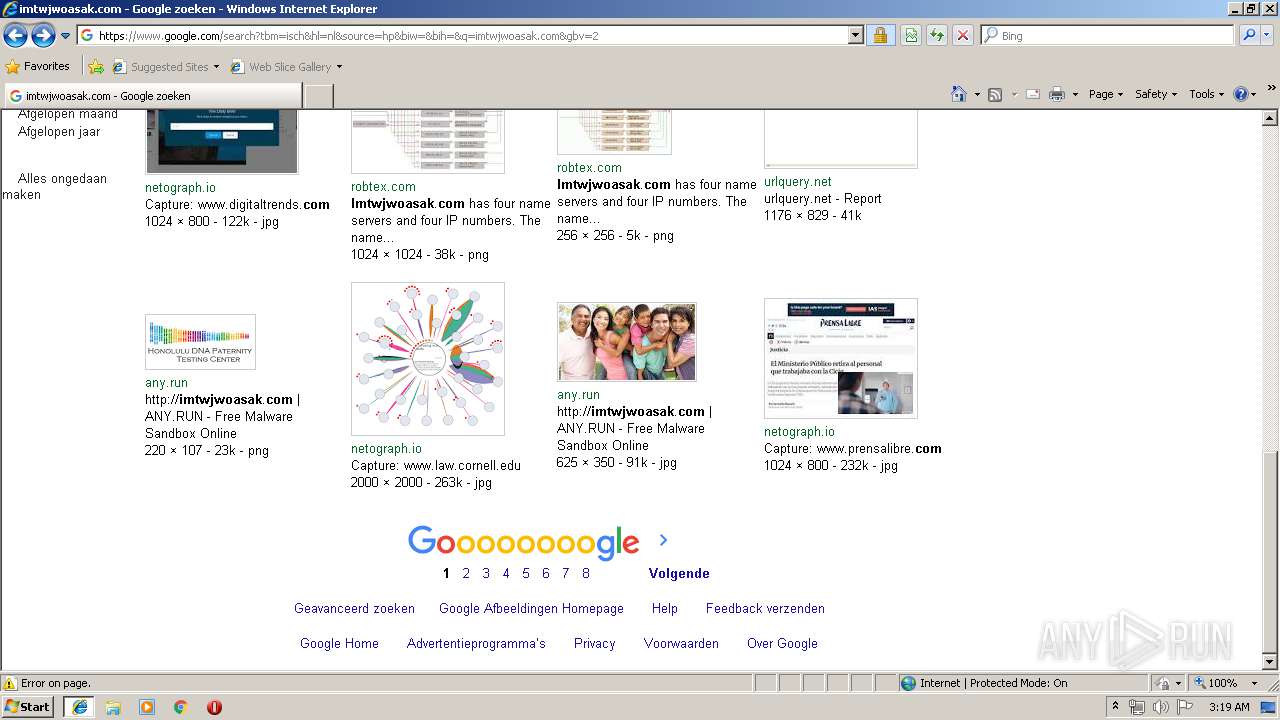Click the Print icon
The image size is (1280, 720).
click(x=1057, y=94)
